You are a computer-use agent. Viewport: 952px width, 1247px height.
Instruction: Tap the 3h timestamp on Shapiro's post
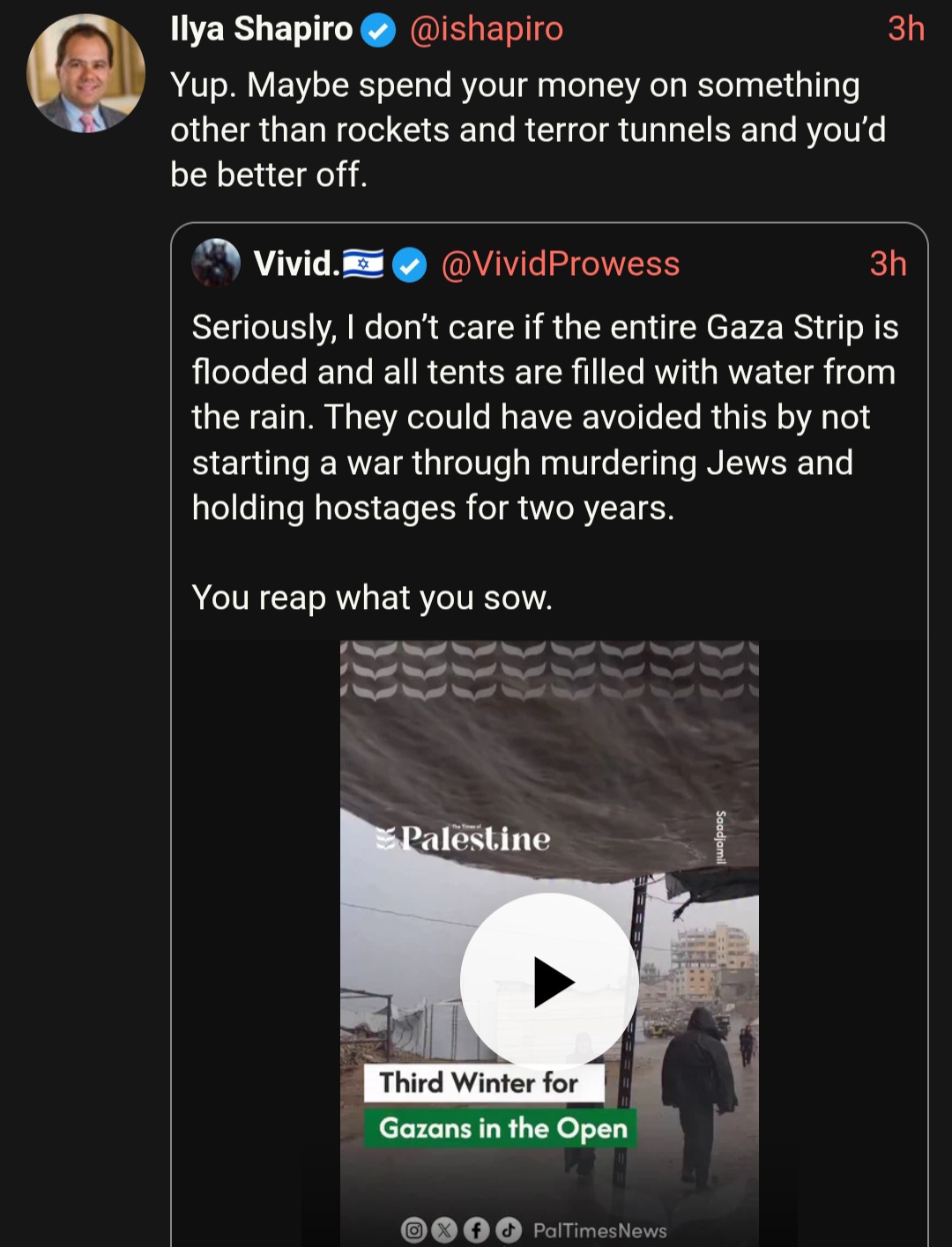click(905, 29)
